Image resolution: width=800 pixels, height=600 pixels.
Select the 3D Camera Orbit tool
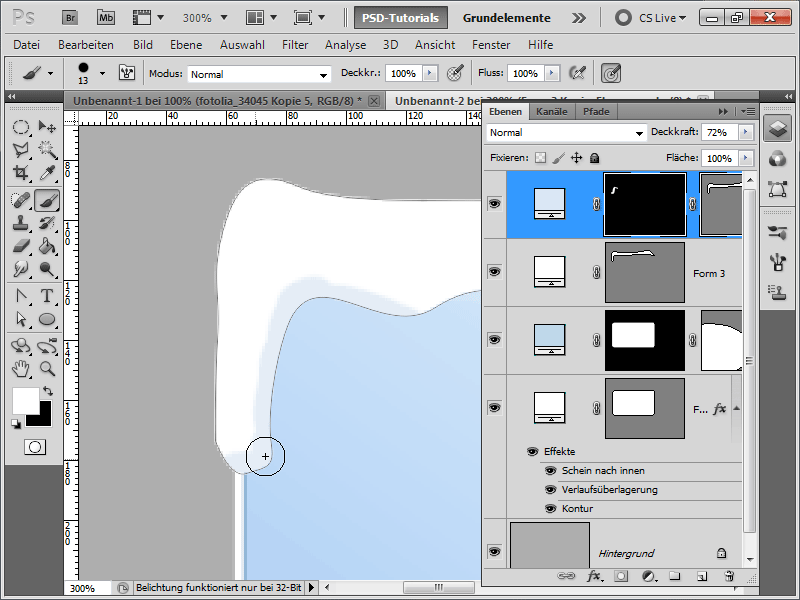click(x=47, y=346)
